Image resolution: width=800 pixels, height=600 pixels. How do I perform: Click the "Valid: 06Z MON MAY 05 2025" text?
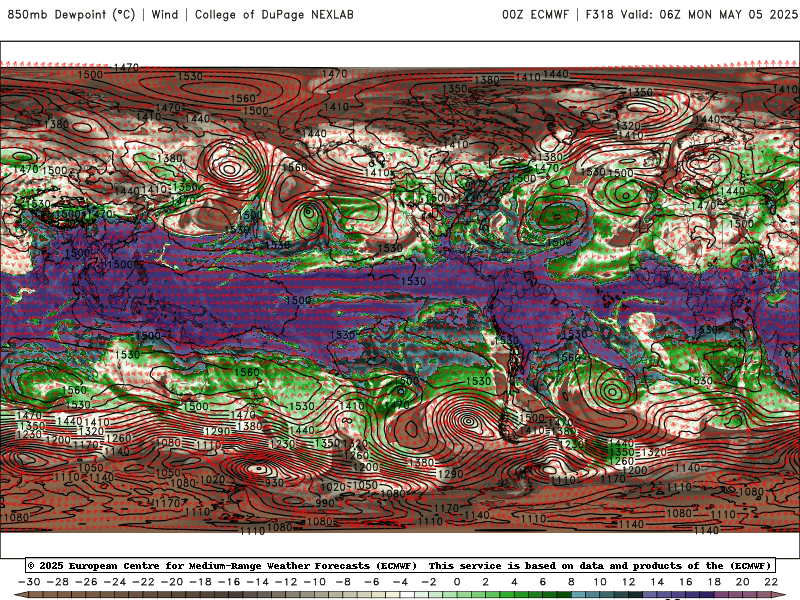click(709, 14)
